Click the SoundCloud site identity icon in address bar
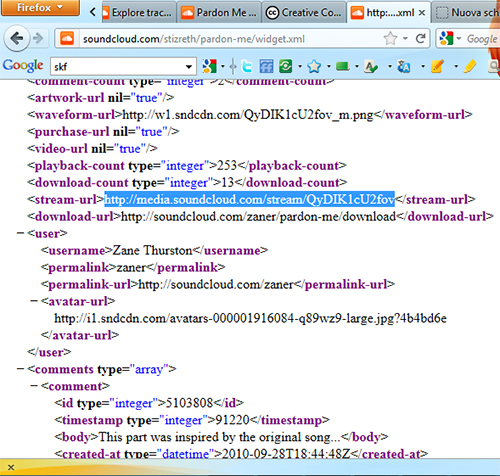 pos(67,39)
